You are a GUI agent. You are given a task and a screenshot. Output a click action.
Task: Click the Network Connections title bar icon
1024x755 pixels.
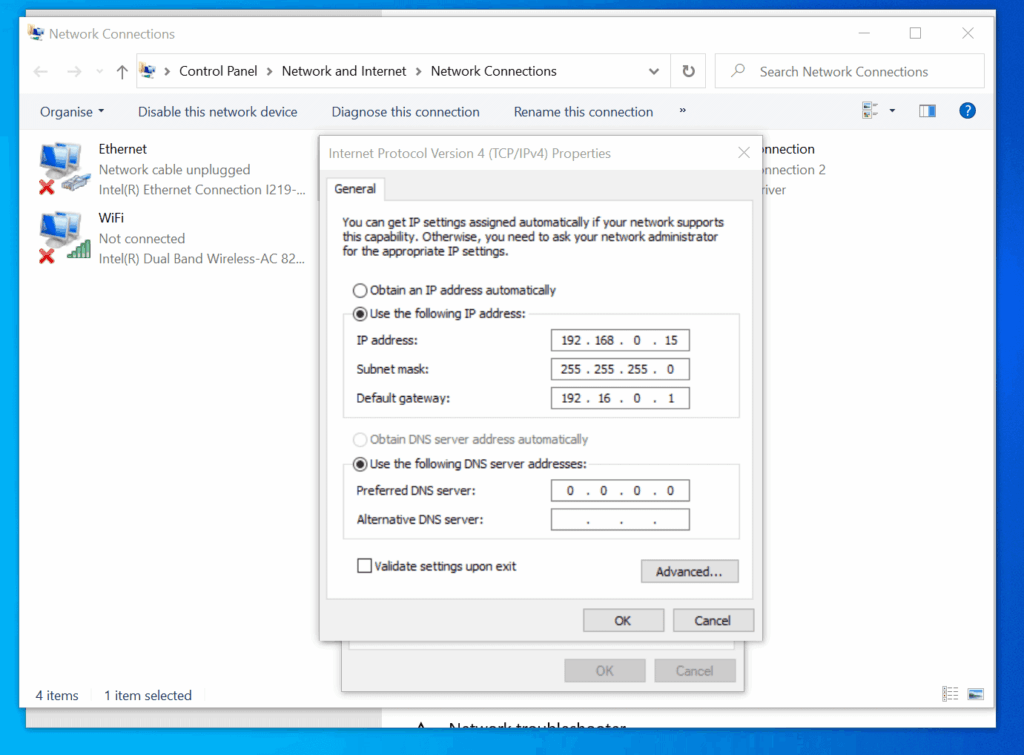[x=36, y=33]
